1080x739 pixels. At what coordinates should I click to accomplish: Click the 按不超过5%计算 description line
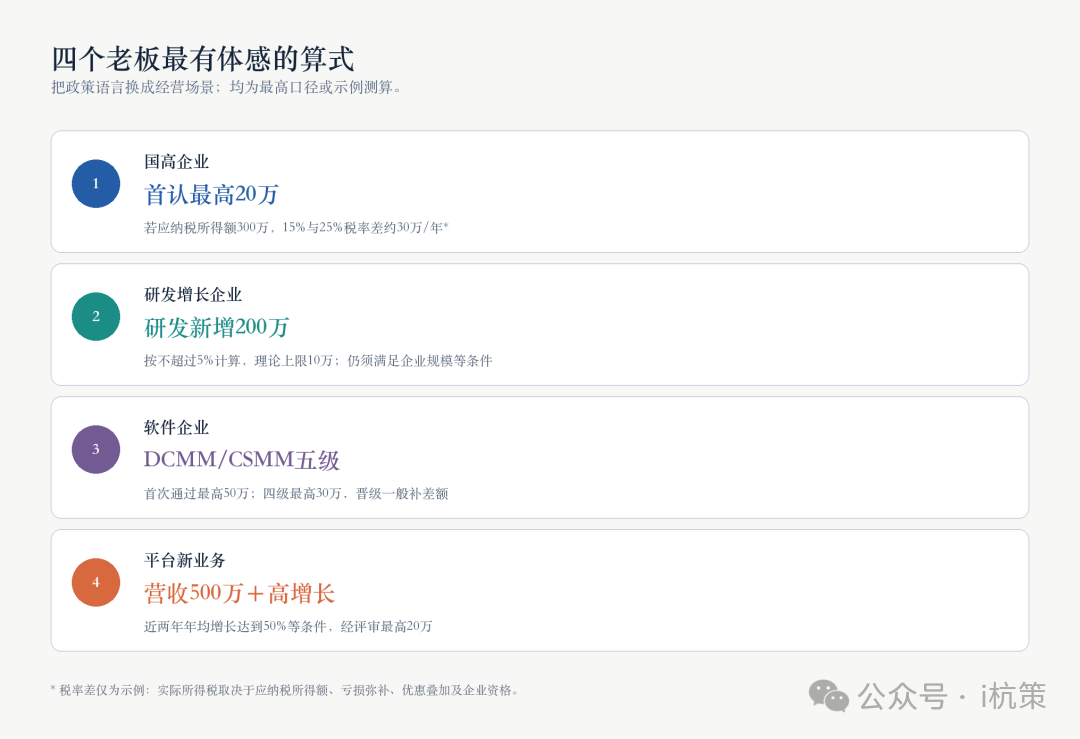coord(318,360)
